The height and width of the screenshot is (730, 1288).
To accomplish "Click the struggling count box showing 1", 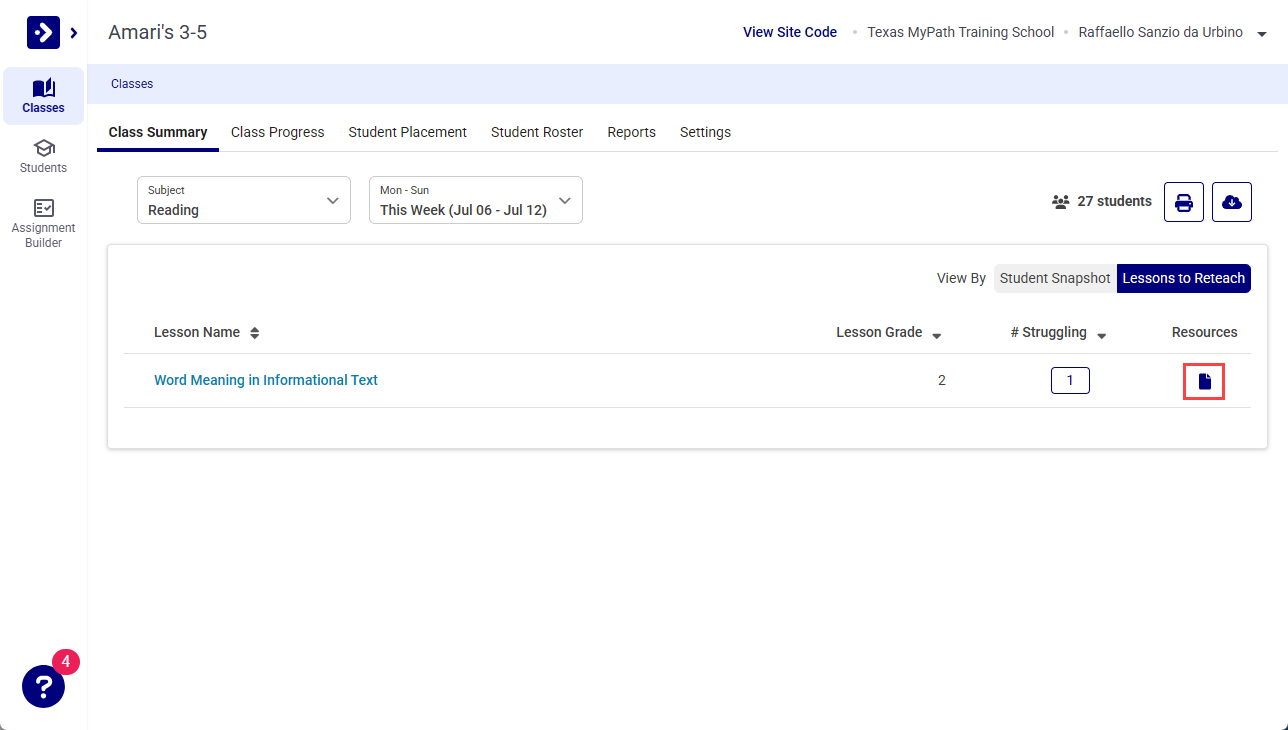I will [1070, 381].
